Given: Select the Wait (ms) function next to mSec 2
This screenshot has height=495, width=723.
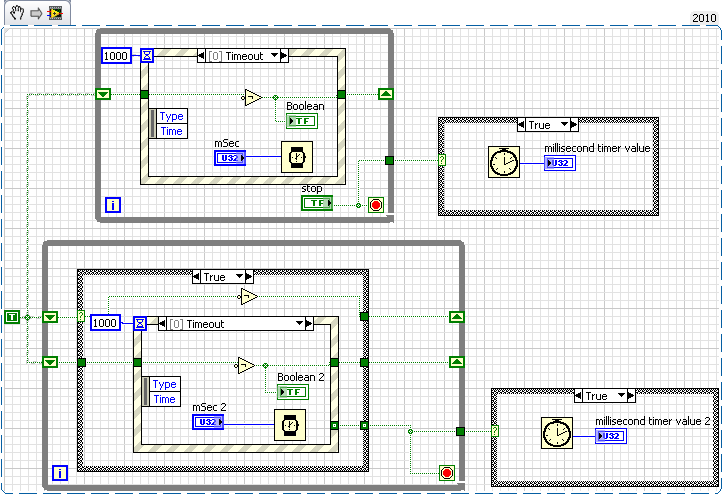Looking at the screenshot, I should pos(288,423).
